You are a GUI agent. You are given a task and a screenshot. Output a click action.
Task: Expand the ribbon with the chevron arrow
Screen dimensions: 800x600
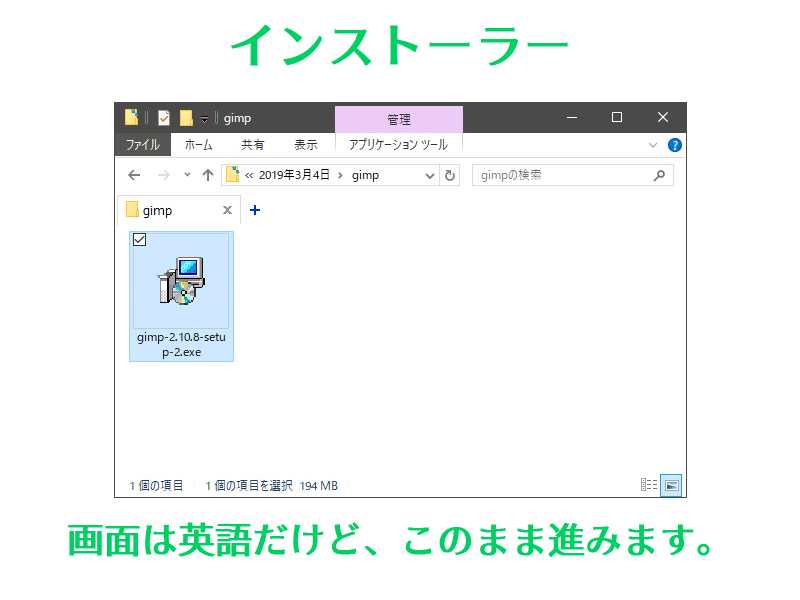[x=653, y=144]
